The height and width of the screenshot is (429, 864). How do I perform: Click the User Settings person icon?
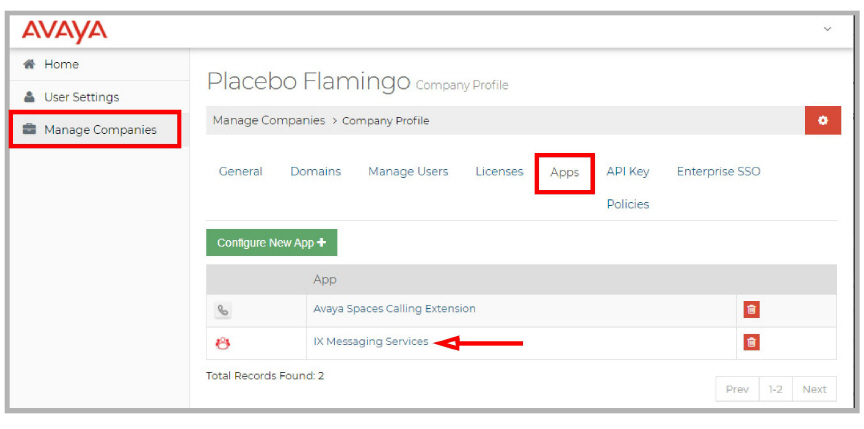(29, 97)
